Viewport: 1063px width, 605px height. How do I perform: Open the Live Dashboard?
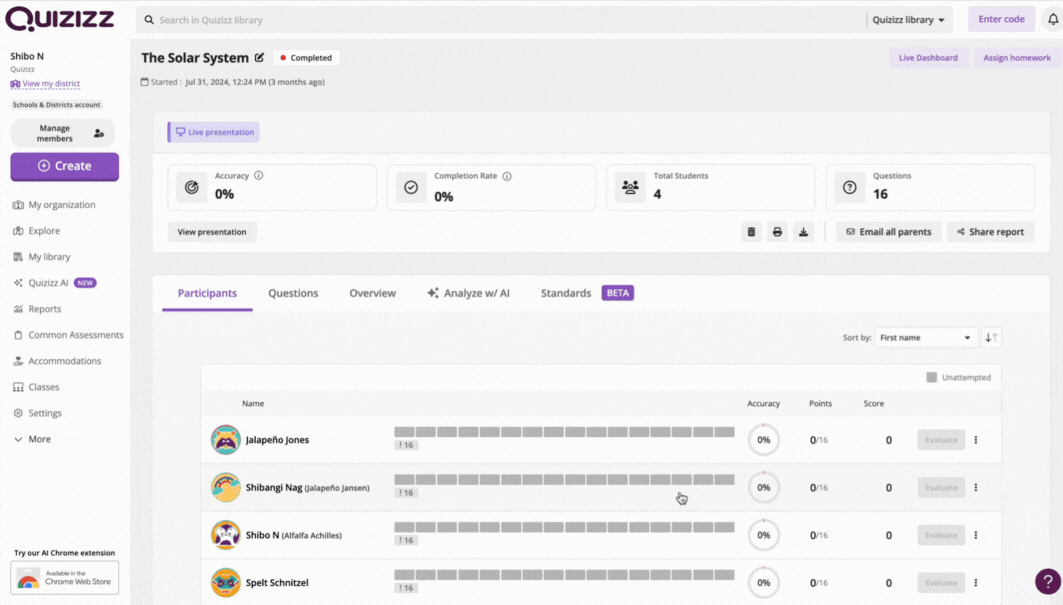click(928, 58)
